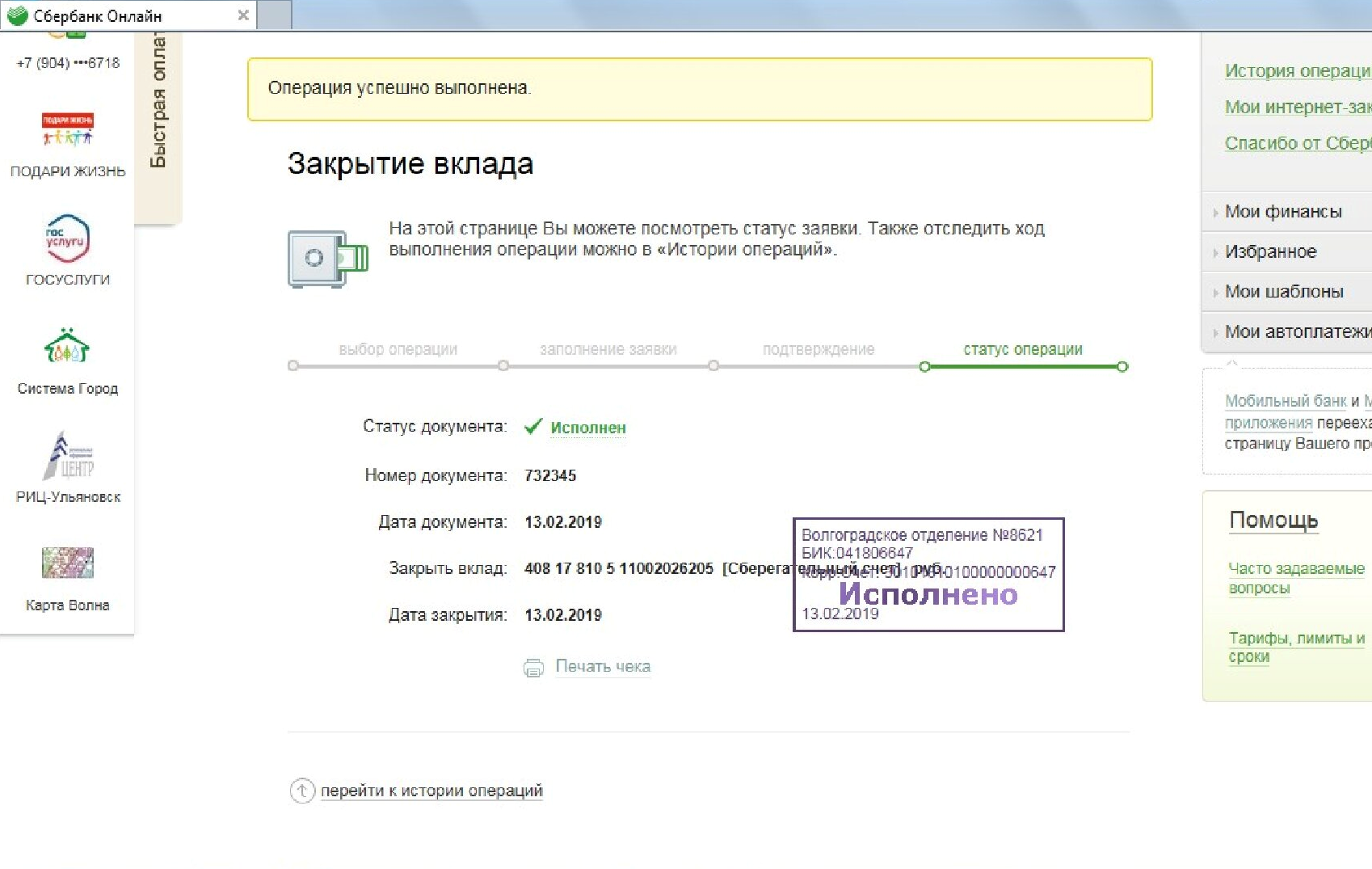Click the Дата закрытия value 13.02.2019
Image resolution: width=1372 pixels, height=869 pixels.
563,615
